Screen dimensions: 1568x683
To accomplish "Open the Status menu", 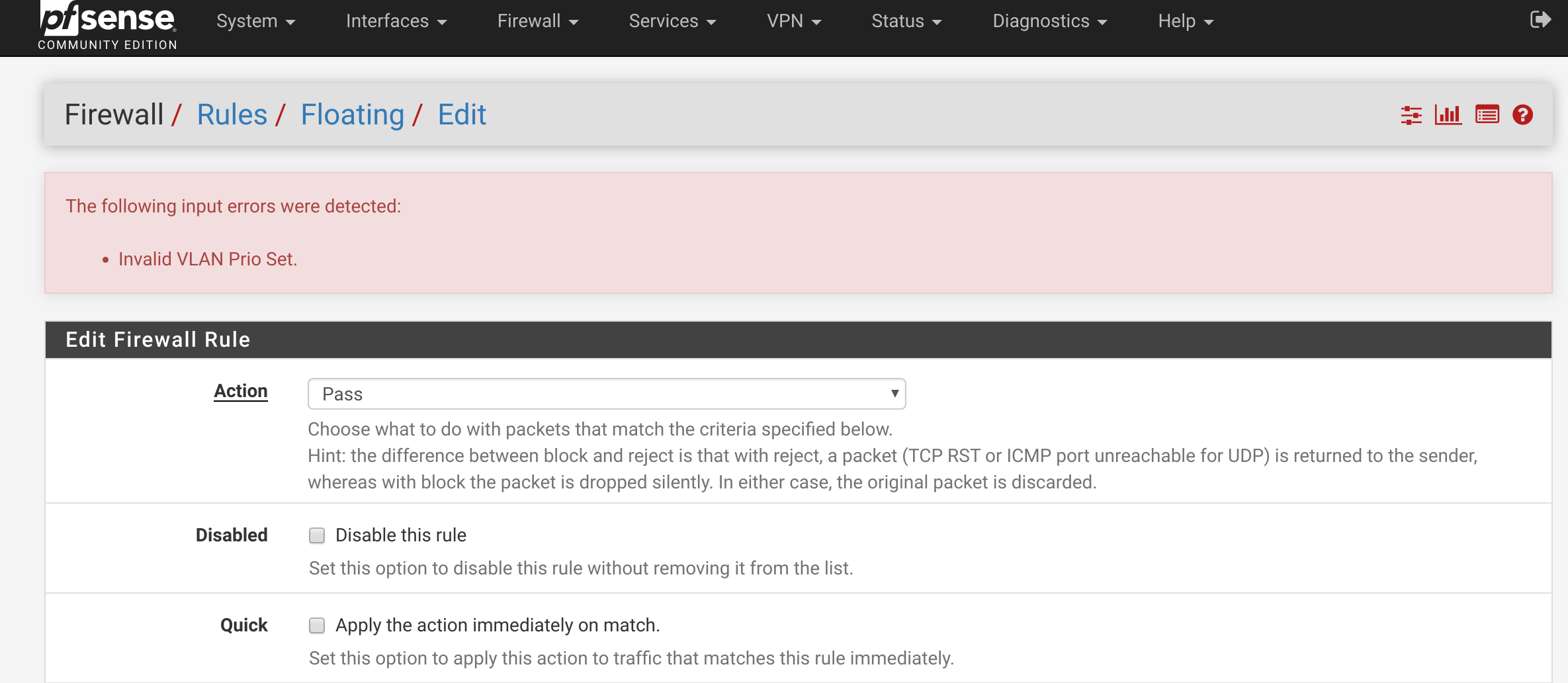I will [x=906, y=21].
